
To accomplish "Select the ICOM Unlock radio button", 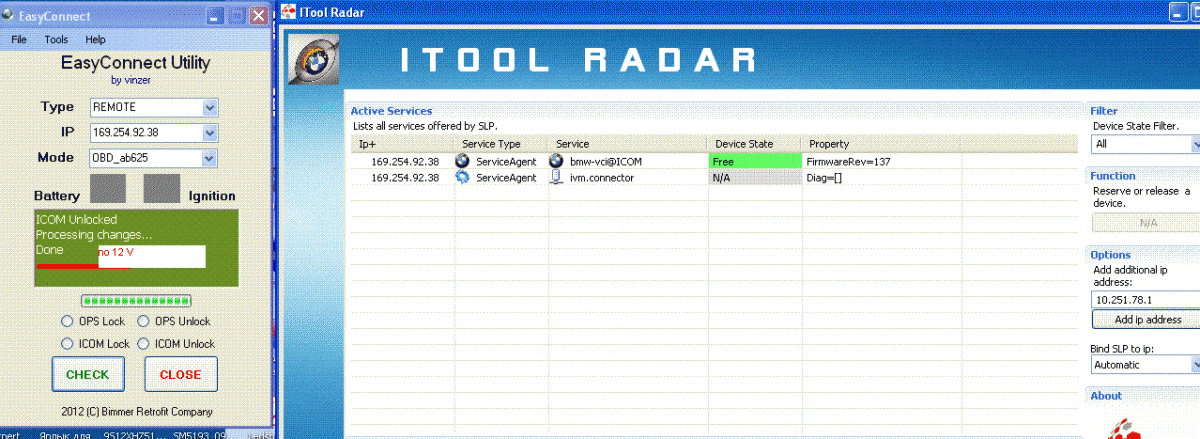I will point(143,343).
